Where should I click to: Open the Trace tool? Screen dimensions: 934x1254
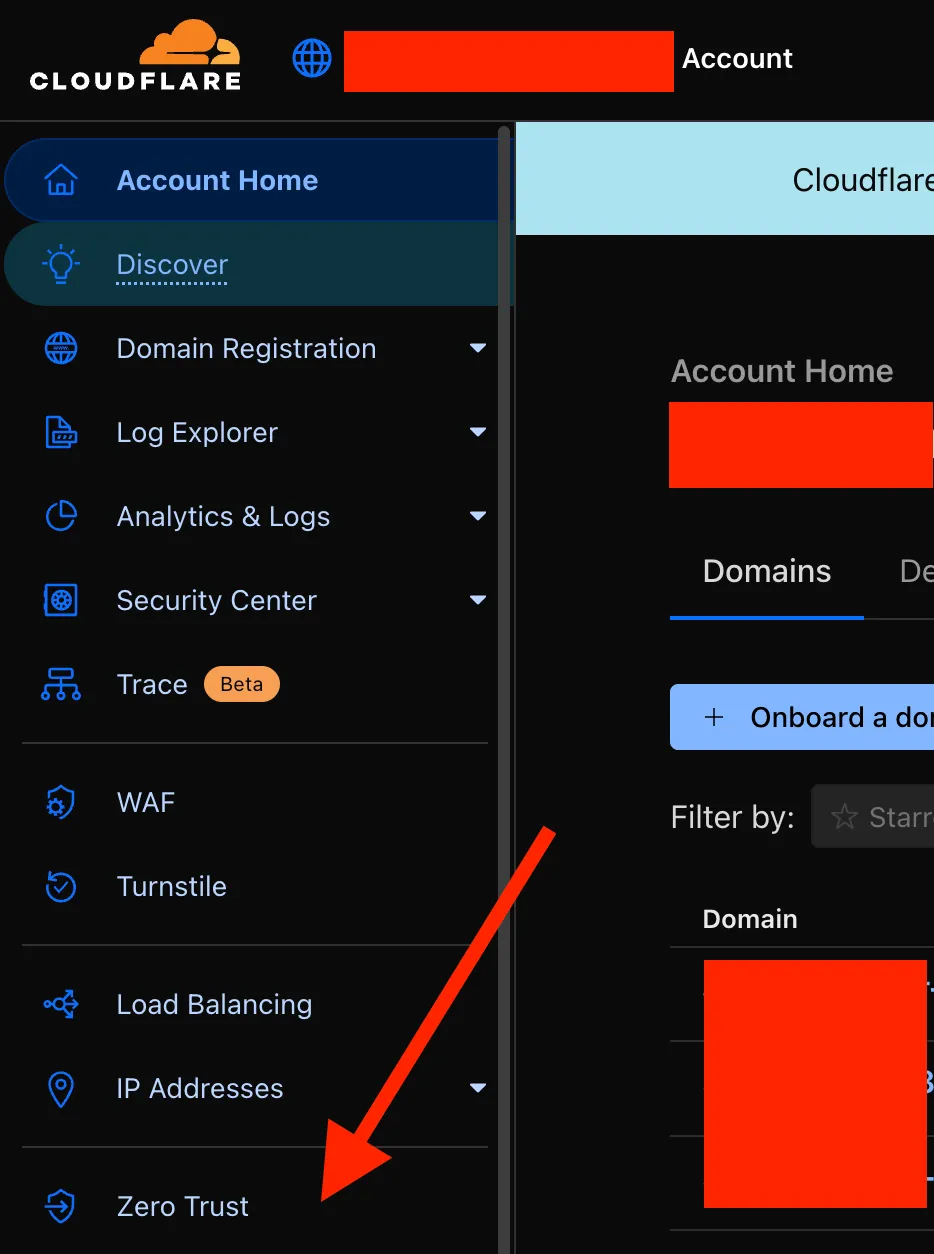tap(152, 684)
